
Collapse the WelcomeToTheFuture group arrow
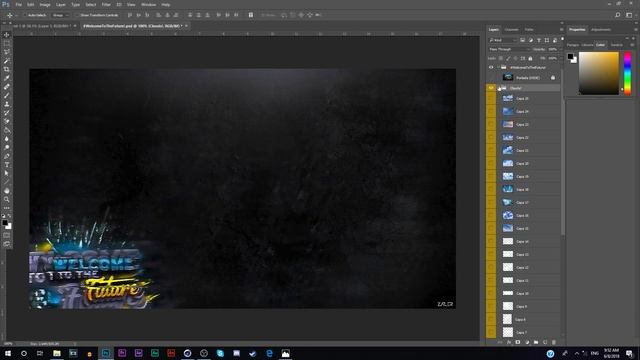[498, 67]
